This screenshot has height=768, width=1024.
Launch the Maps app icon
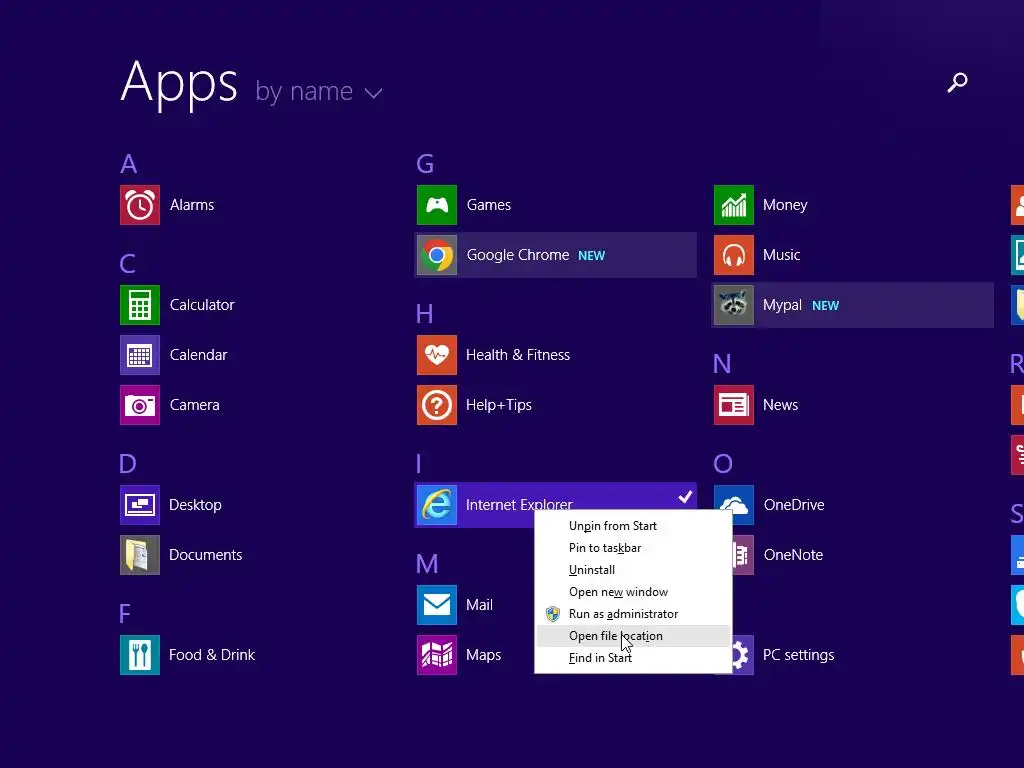(x=437, y=655)
